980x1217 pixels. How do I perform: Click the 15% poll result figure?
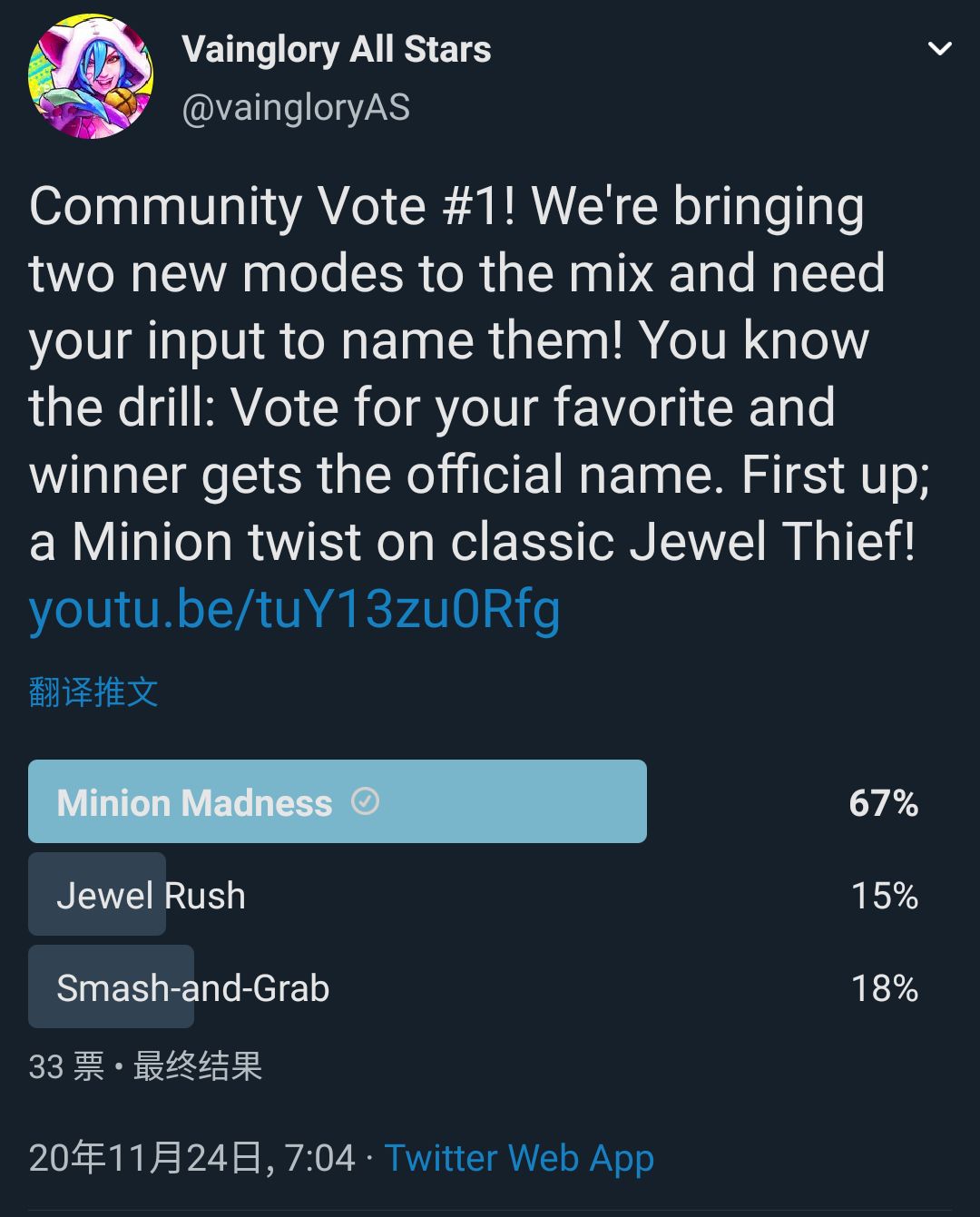[884, 896]
